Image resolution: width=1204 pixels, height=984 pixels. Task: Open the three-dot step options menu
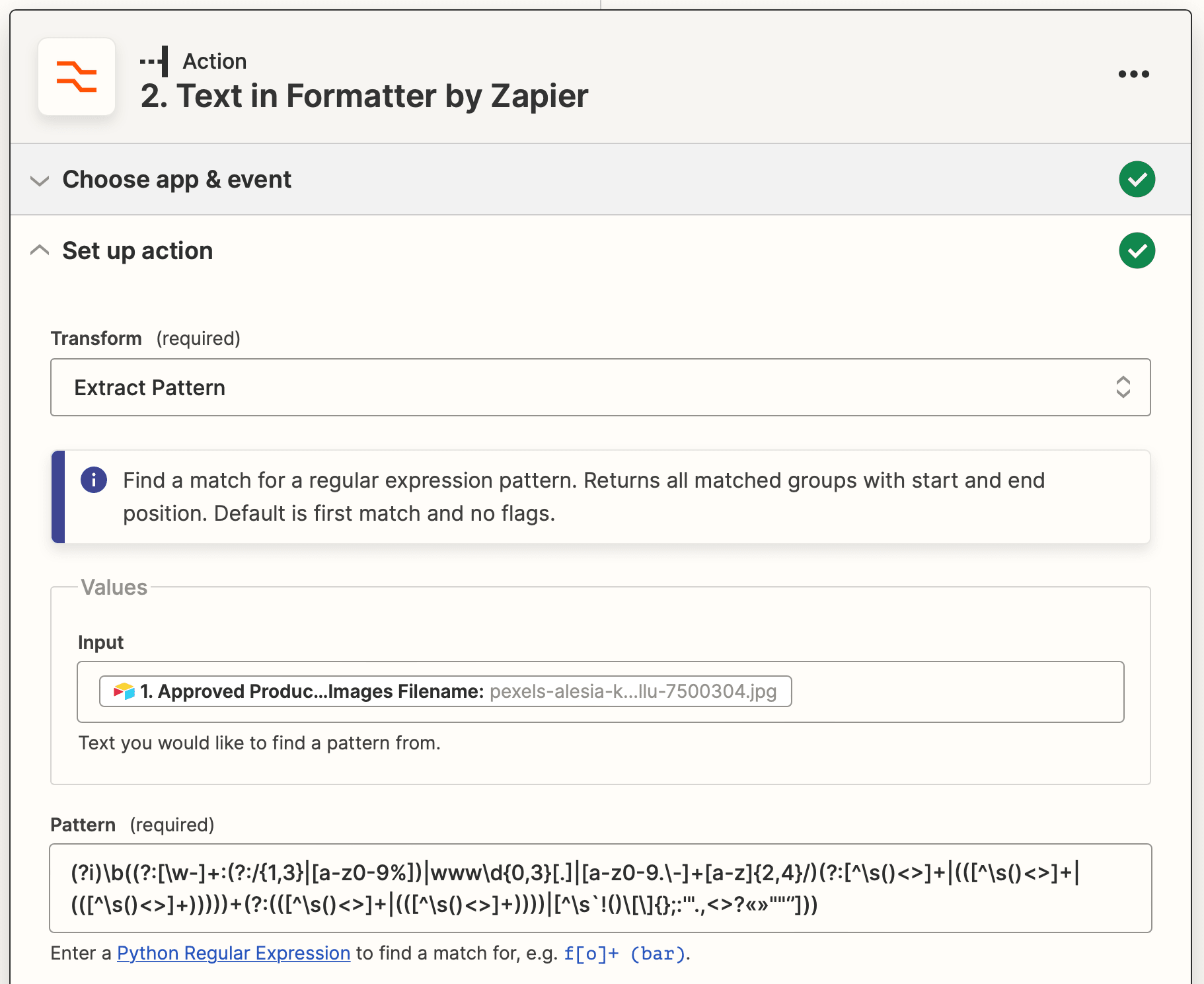[1133, 74]
